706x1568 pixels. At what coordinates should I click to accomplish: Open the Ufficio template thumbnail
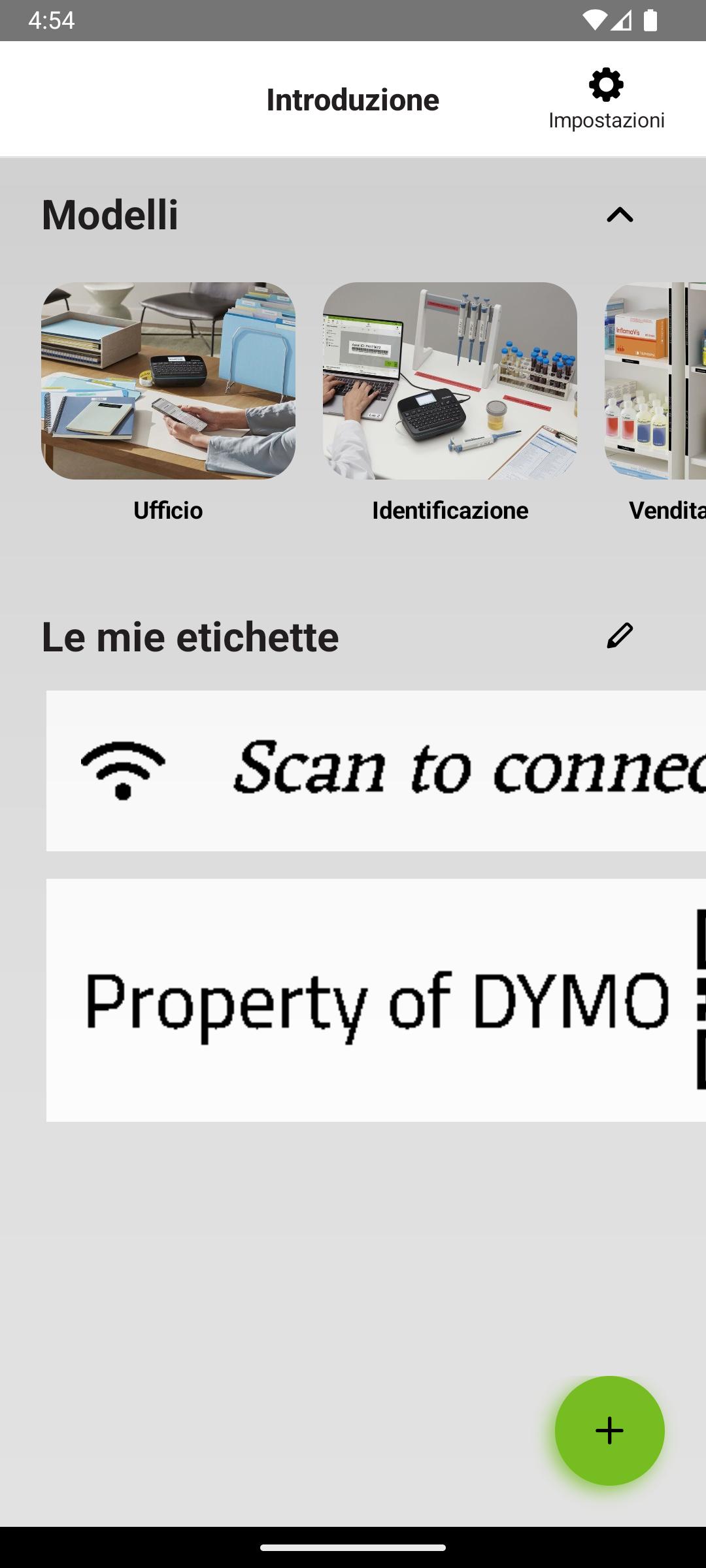point(168,381)
